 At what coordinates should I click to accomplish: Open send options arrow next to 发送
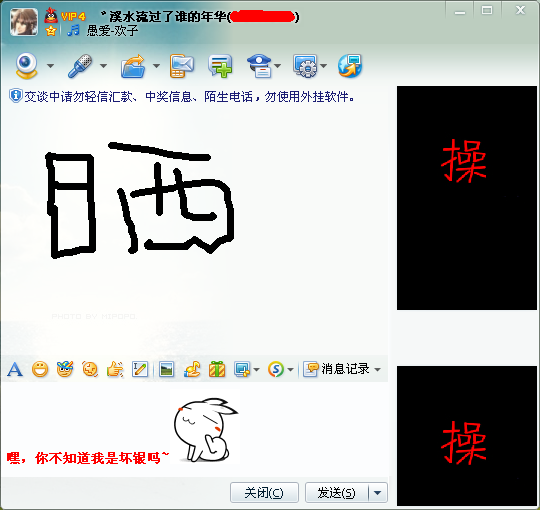[x=378, y=492]
